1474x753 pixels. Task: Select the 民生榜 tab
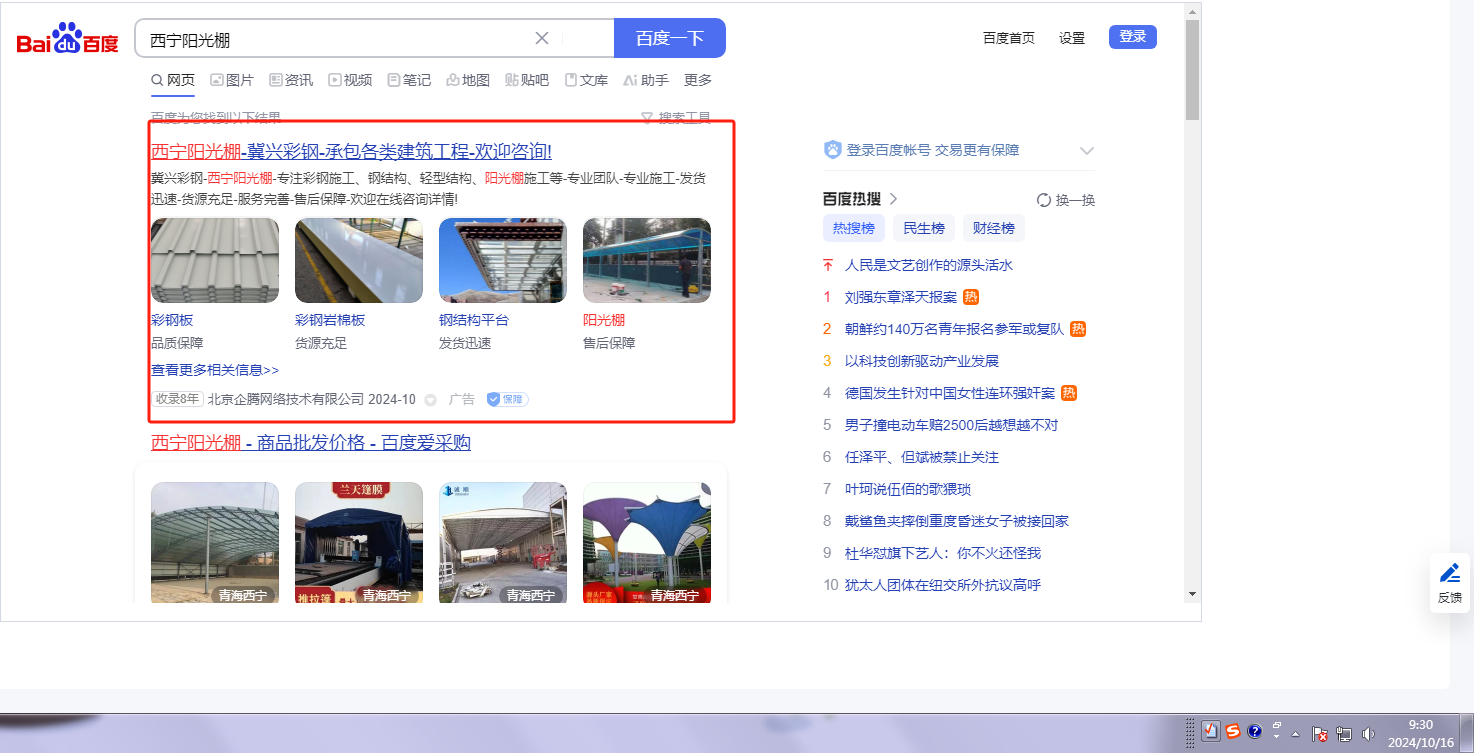pos(924,228)
